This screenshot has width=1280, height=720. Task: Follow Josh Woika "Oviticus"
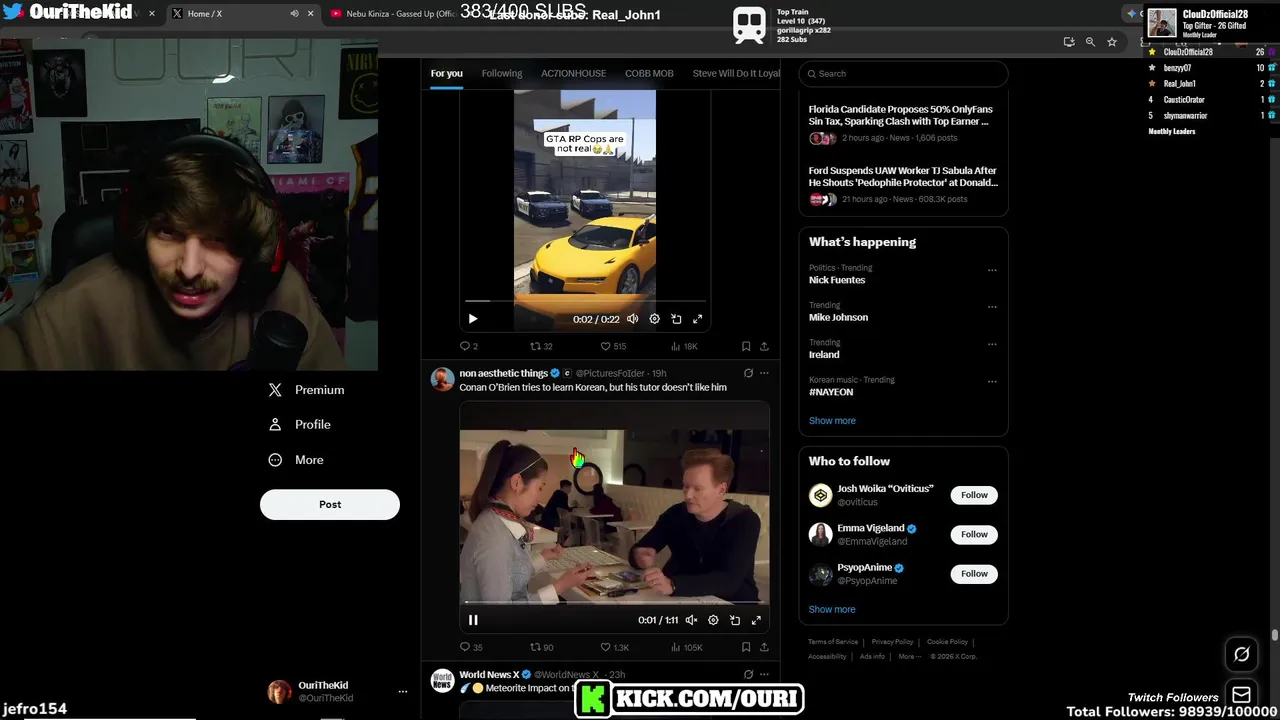[x=974, y=495]
